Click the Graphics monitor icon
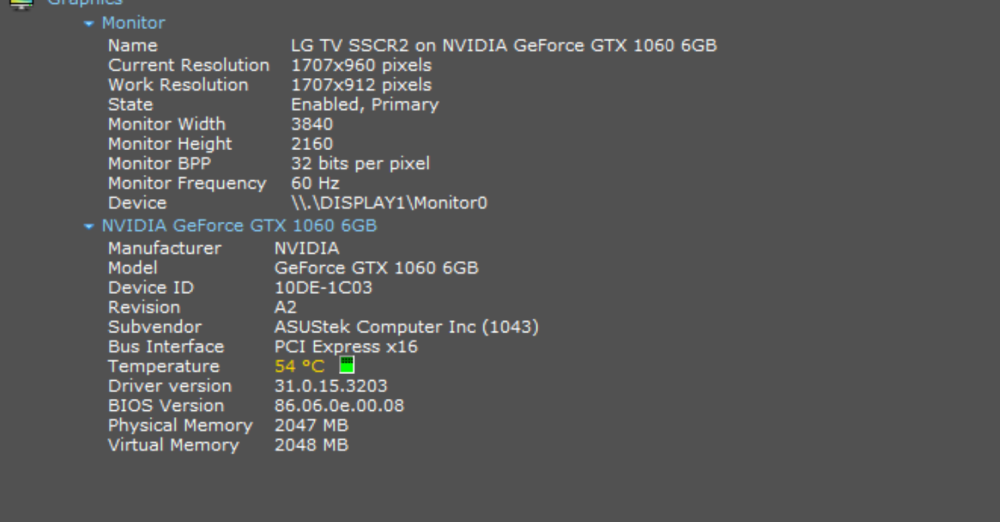This screenshot has height=522, width=1000. tap(22, 4)
